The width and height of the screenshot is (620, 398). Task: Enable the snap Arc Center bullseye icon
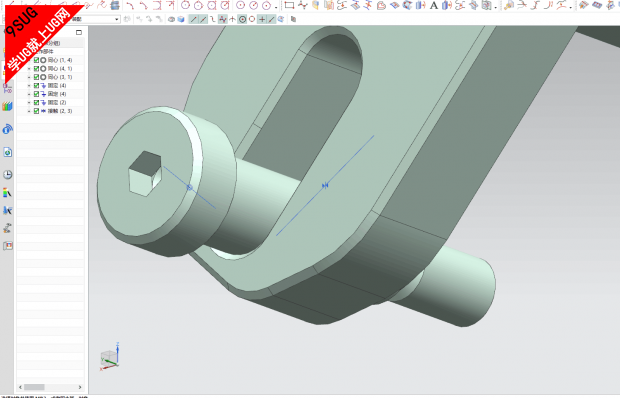pyautogui.click(x=242, y=19)
